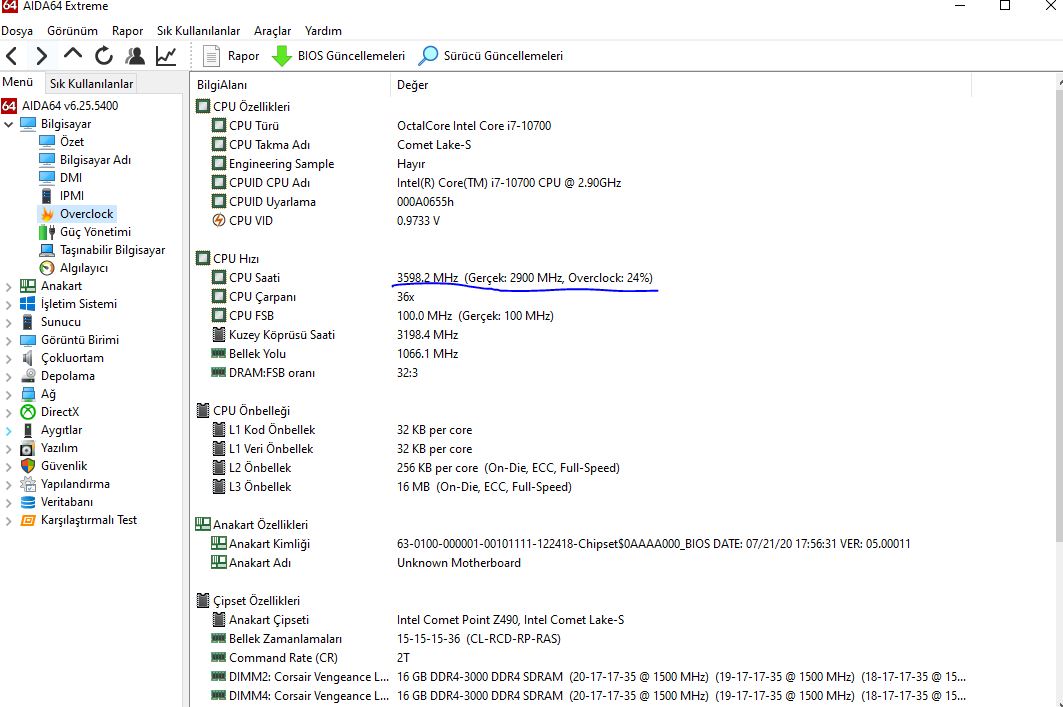Click the green BIOS Güncellemeleri download arrow
The width and height of the screenshot is (1063, 707).
[281, 56]
